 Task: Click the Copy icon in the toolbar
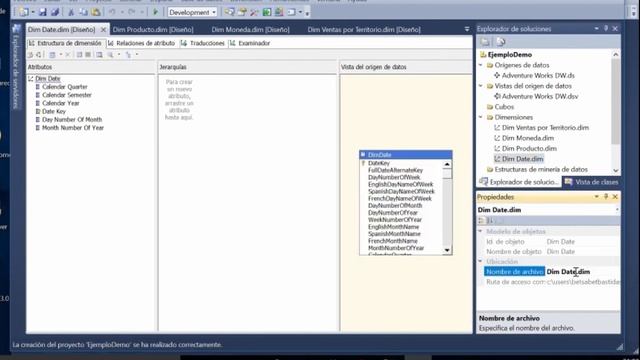click(83, 12)
